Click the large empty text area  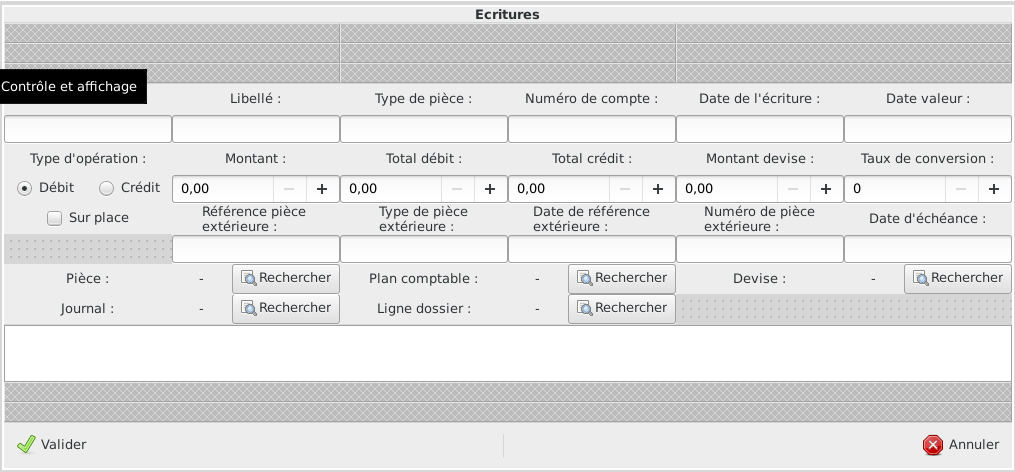click(x=507, y=353)
